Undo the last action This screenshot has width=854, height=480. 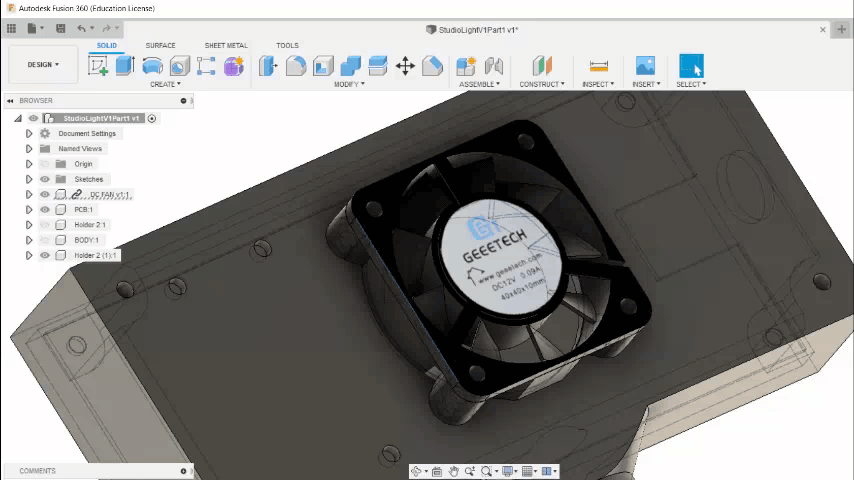[81, 28]
